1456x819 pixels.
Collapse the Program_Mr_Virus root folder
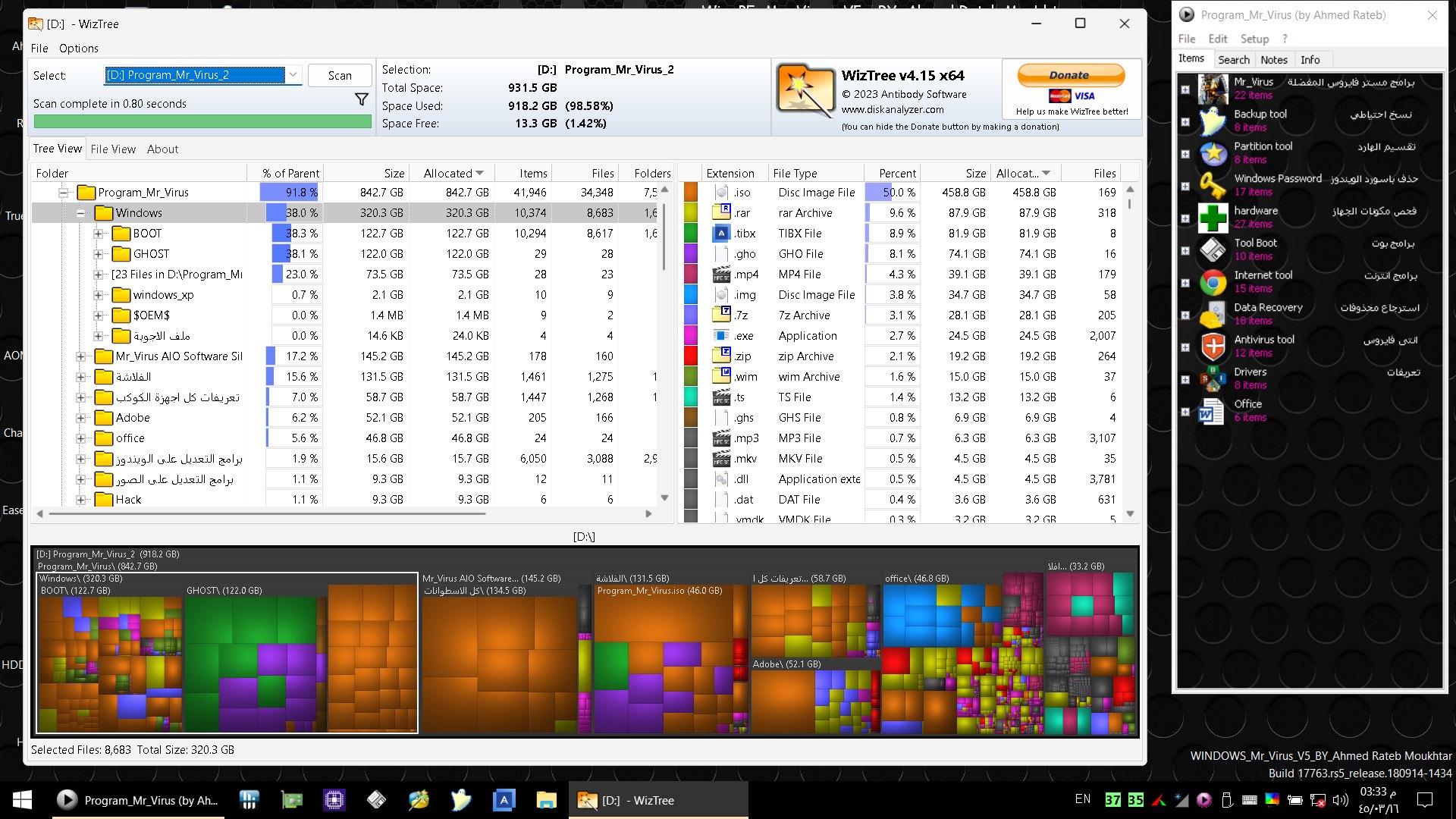click(64, 193)
